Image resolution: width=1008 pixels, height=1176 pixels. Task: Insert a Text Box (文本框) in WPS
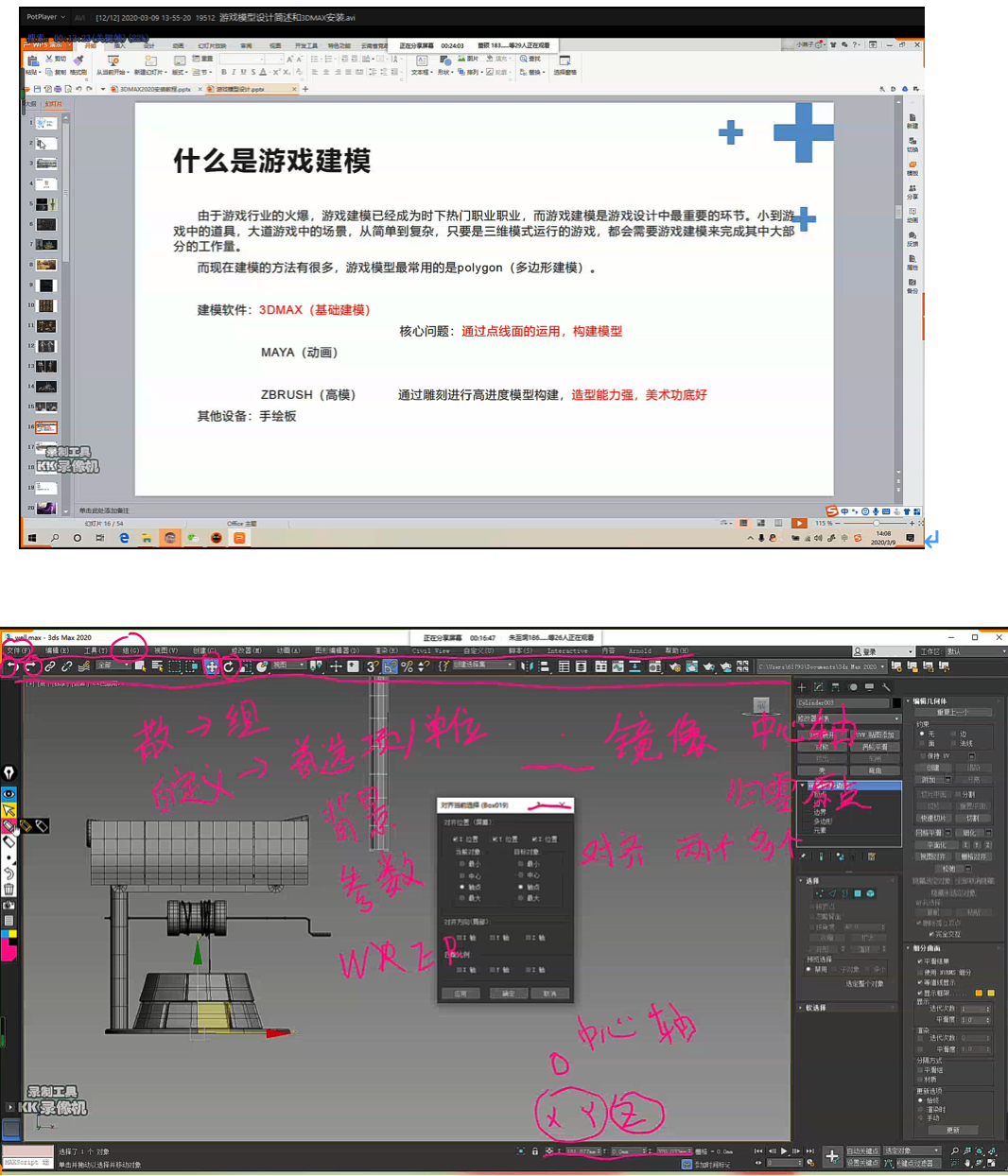coord(420,64)
